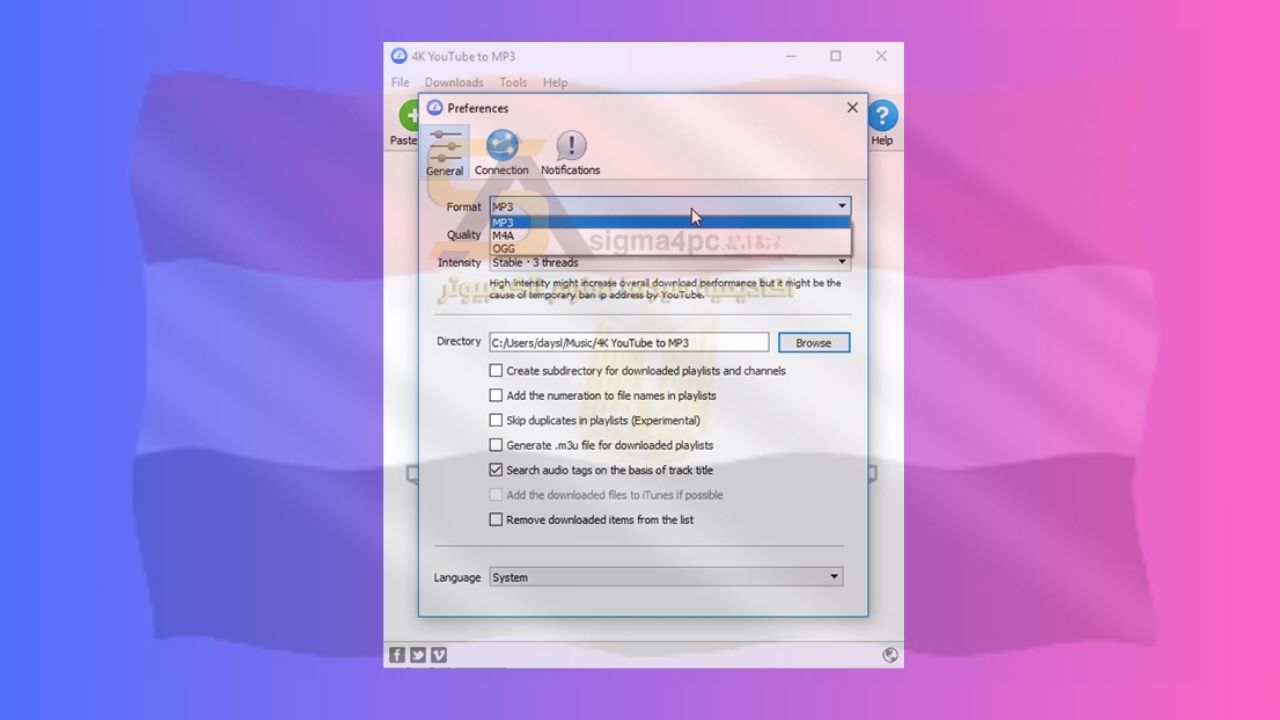Pick OGG in the format list
This screenshot has width=1280, height=720.
pos(670,248)
